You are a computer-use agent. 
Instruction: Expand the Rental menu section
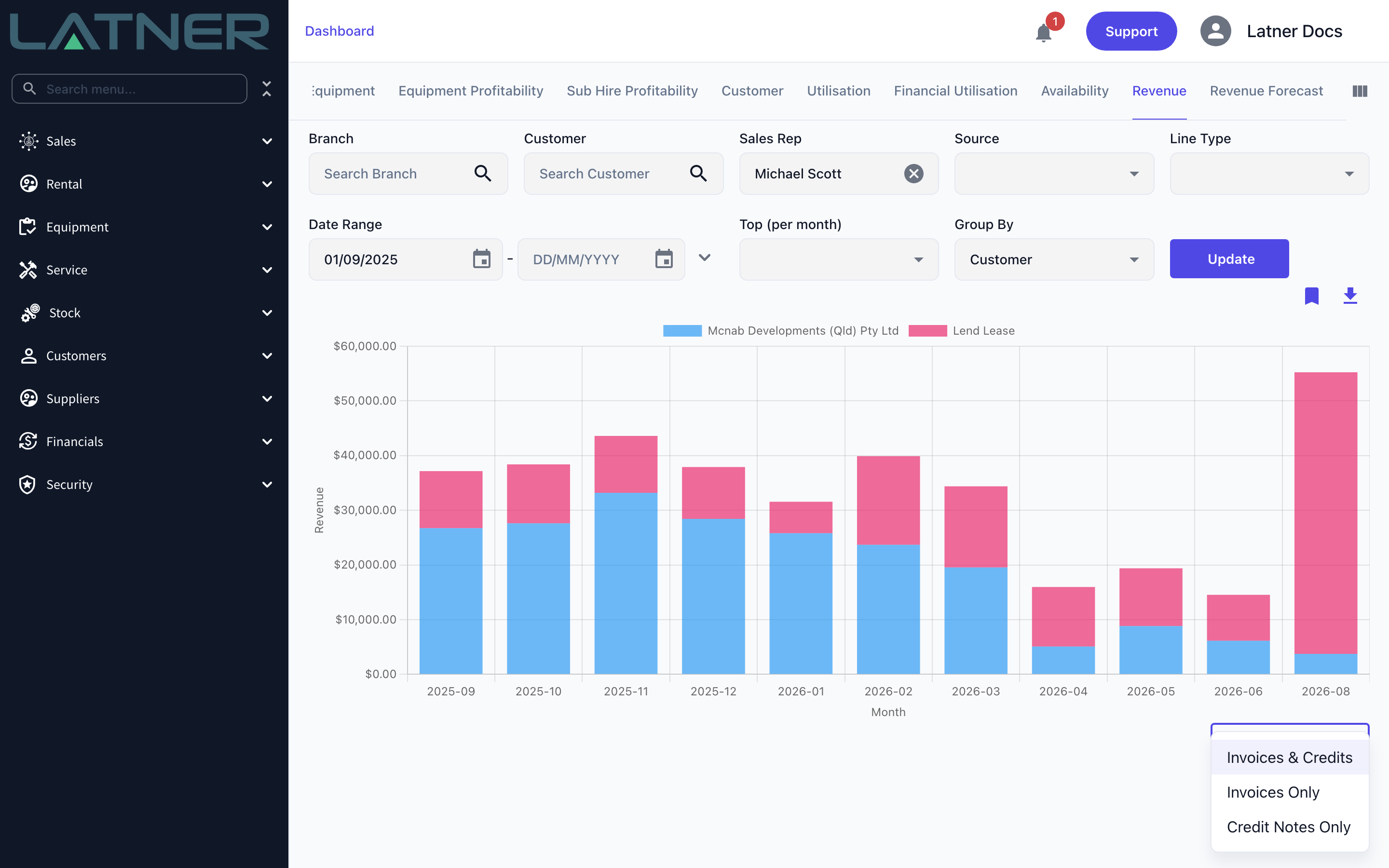[x=267, y=184]
